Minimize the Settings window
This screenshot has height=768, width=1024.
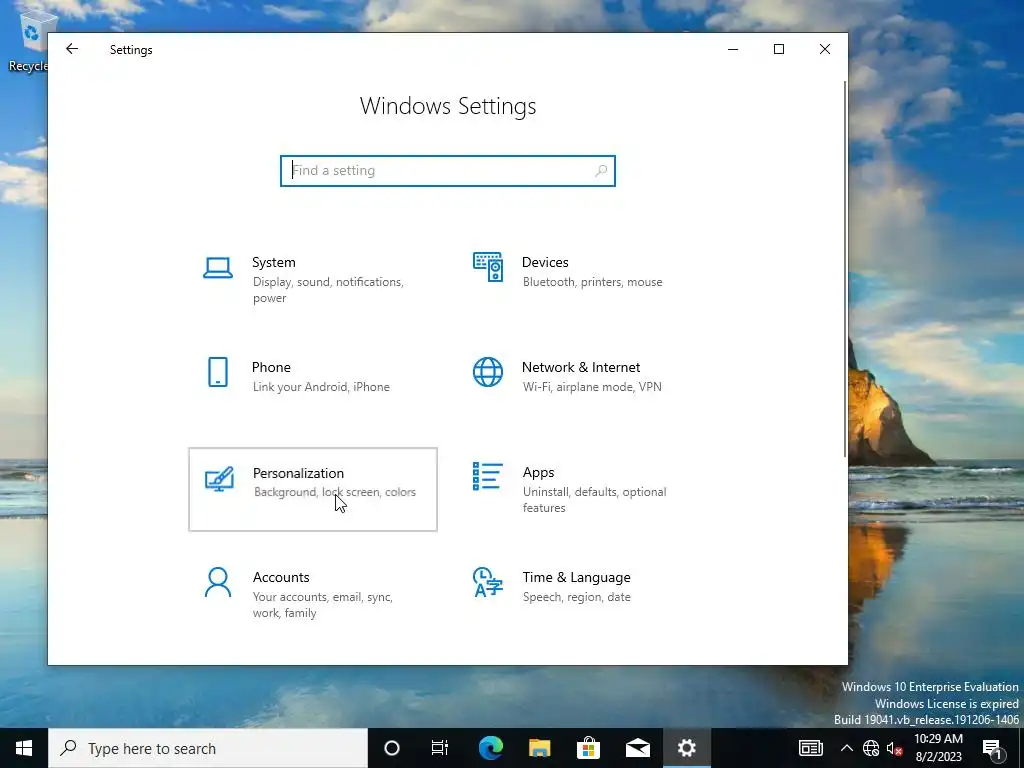click(x=733, y=49)
